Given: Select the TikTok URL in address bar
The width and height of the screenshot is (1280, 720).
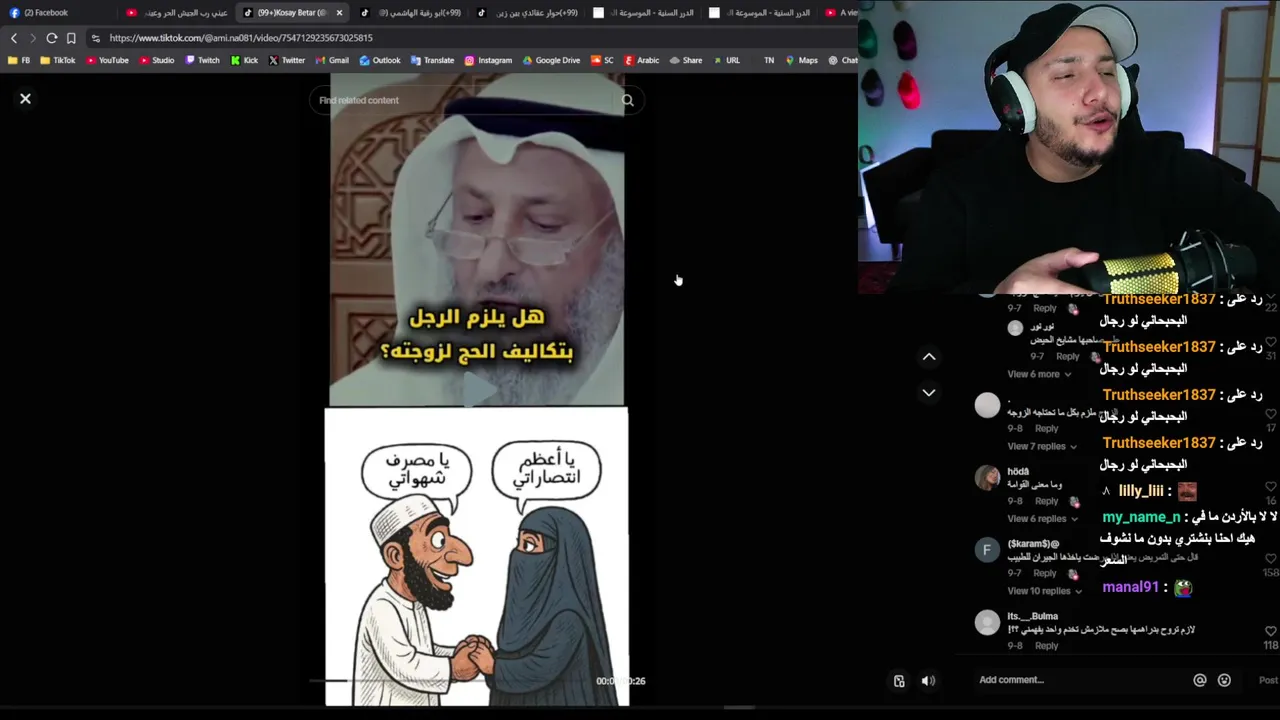Looking at the screenshot, I should pyautogui.click(x=241, y=38).
